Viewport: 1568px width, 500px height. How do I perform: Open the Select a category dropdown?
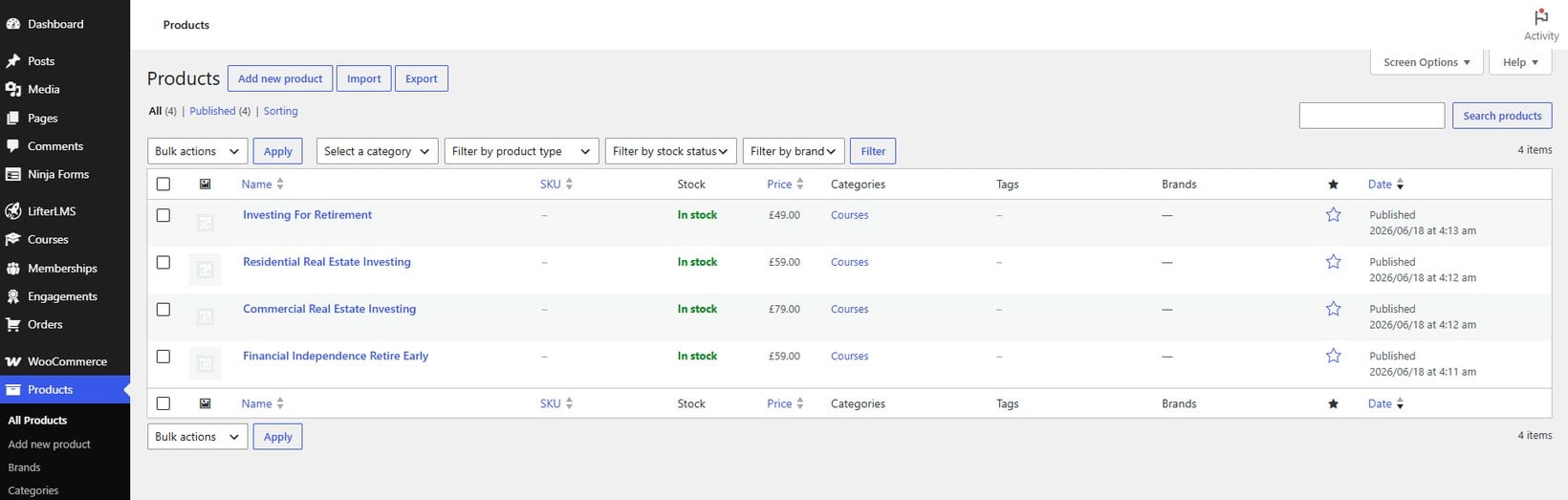[x=378, y=151]
